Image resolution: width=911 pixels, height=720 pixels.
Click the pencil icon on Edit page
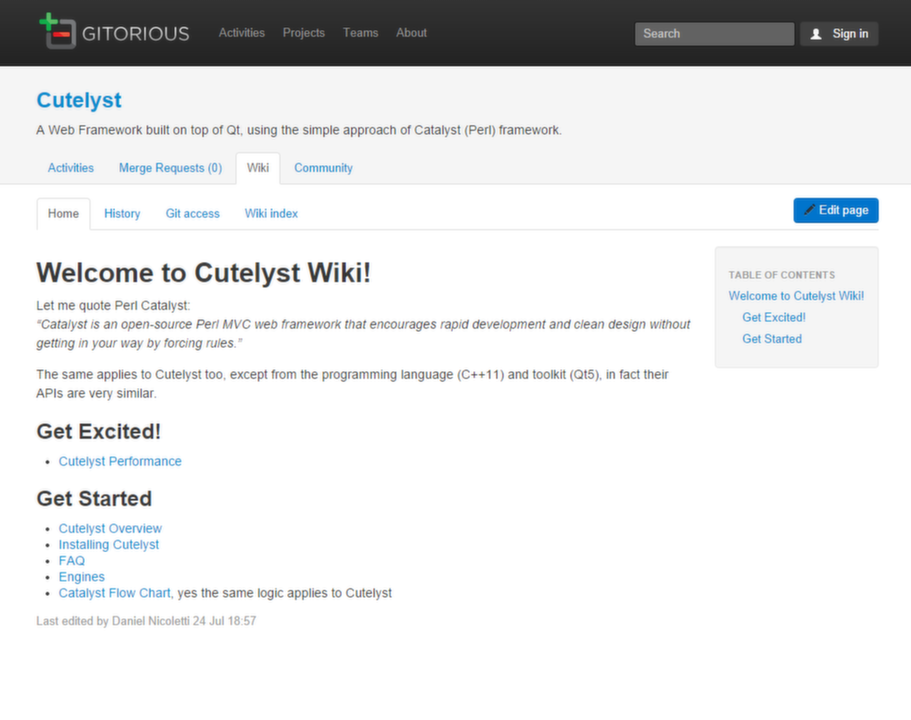pos(809,210)
